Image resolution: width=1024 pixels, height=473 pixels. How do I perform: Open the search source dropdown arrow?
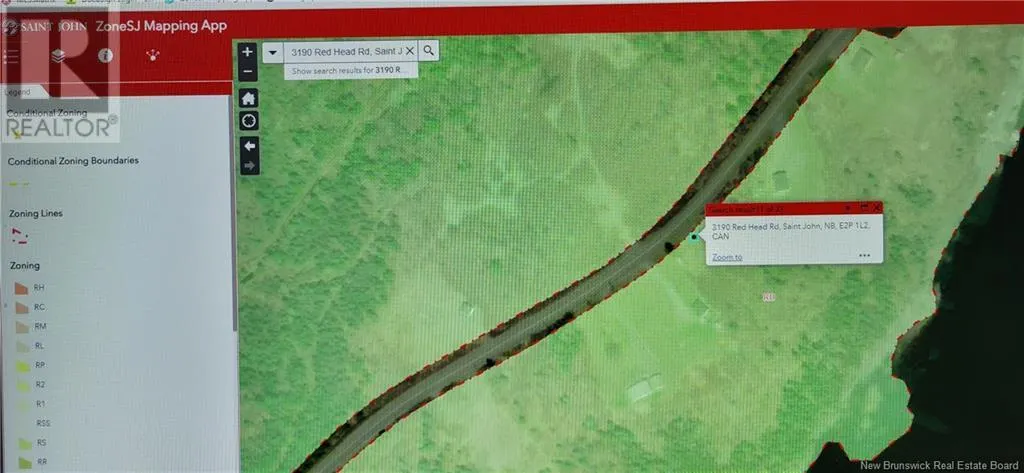(x=273, y=52)
